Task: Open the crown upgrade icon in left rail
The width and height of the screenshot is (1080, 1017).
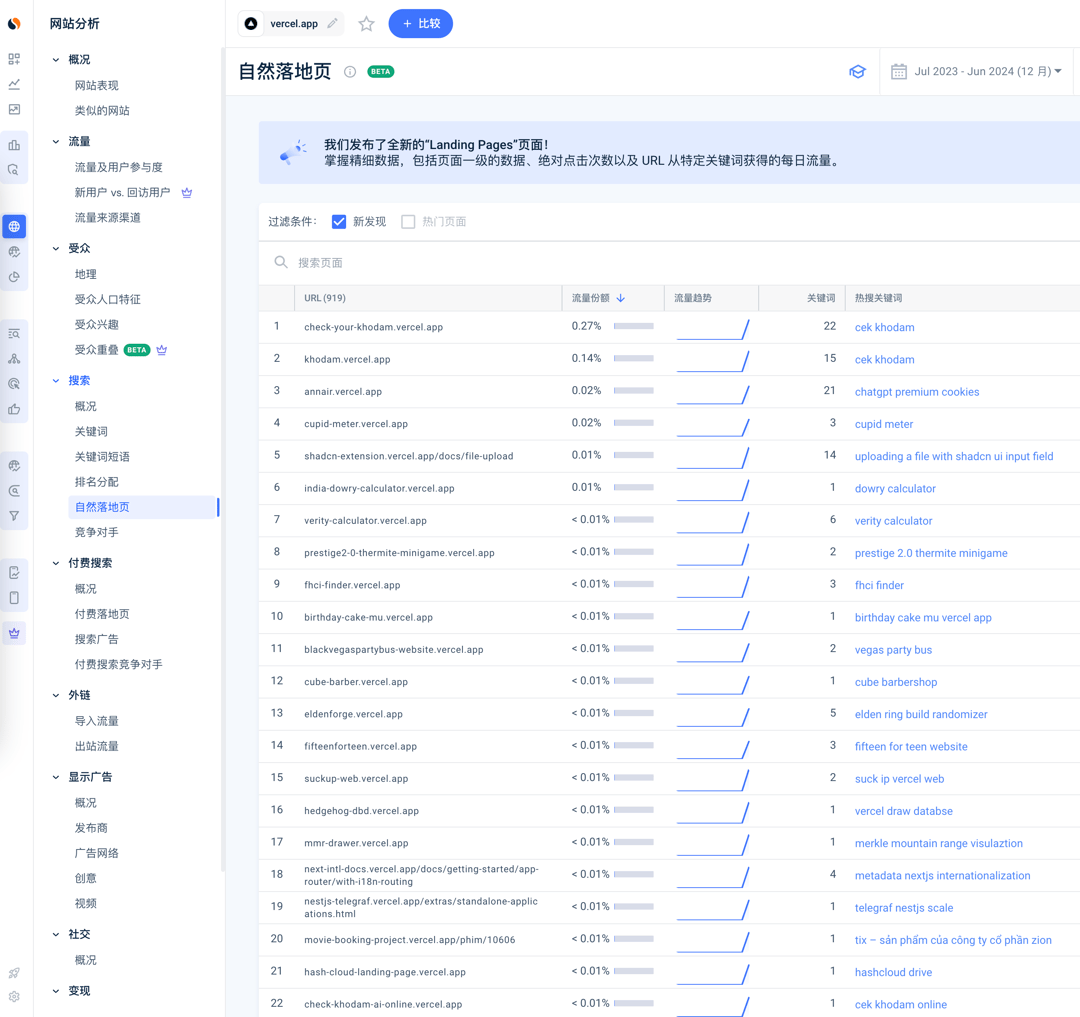Action: 14,633
